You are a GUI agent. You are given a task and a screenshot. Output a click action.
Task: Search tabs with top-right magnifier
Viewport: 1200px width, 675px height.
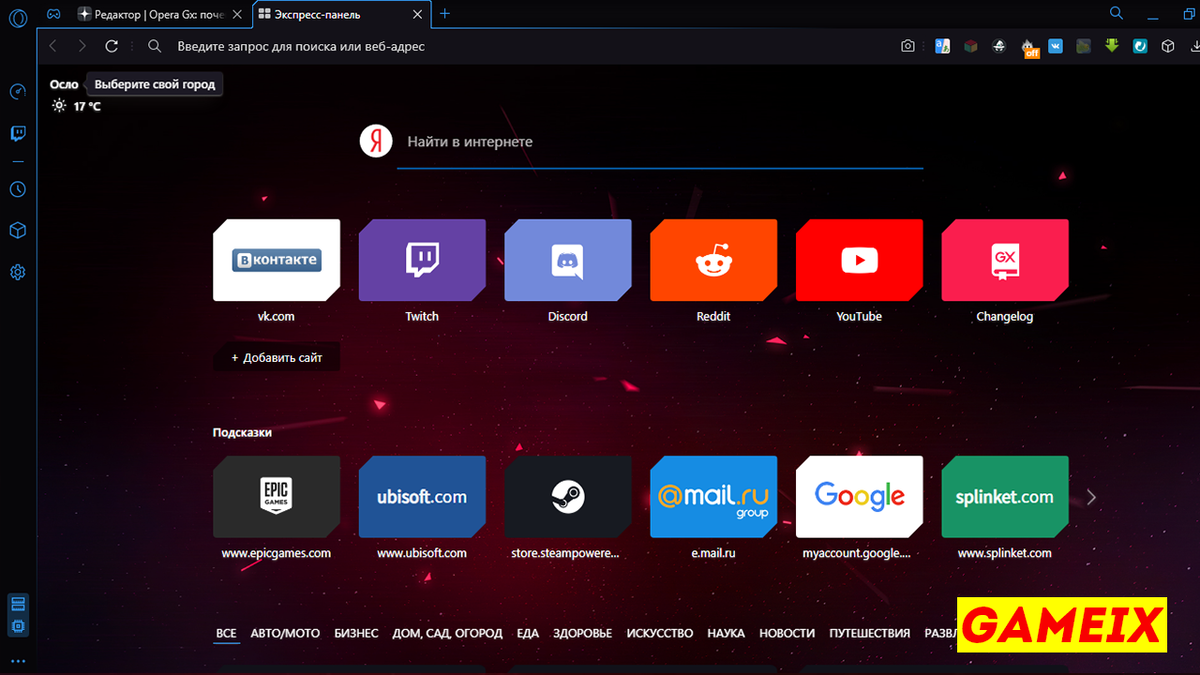tap(1117, 13)
